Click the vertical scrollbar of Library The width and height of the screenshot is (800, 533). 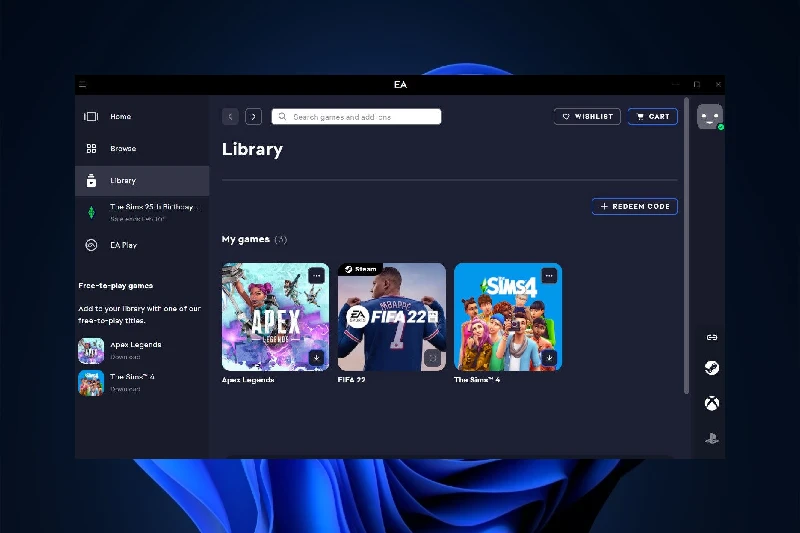click(x=687, y=246)
